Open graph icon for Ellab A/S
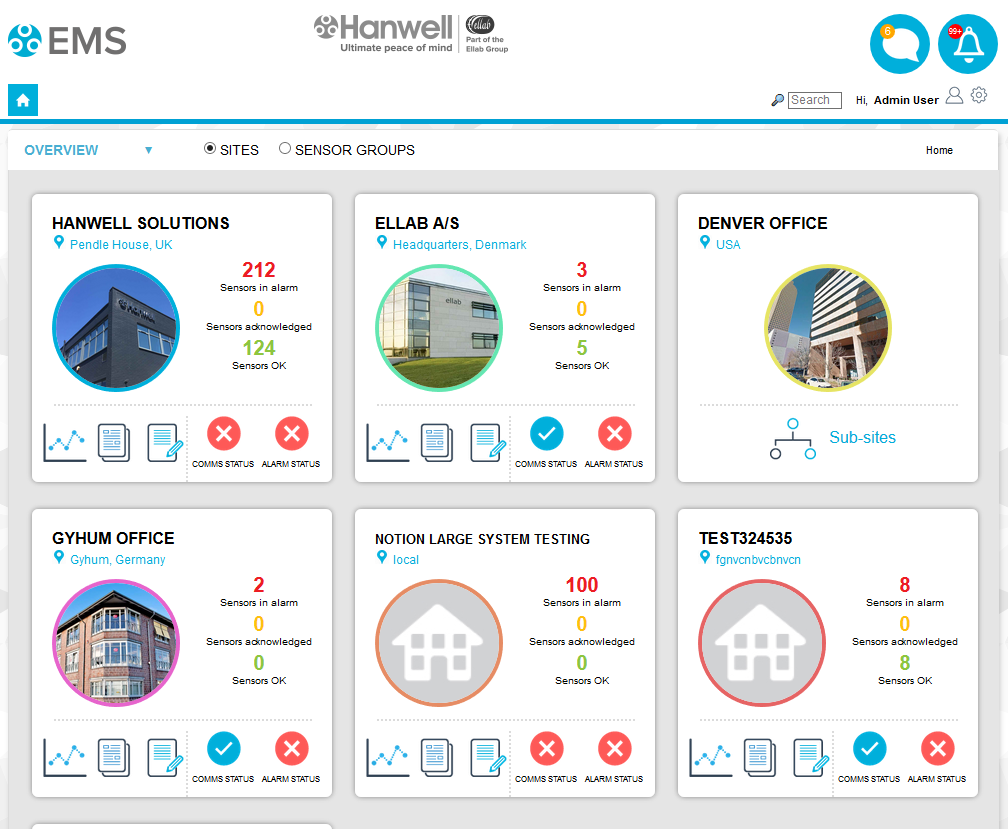Image resolution: width=1008 pixels, height=829 pixels. pos(388,442)
